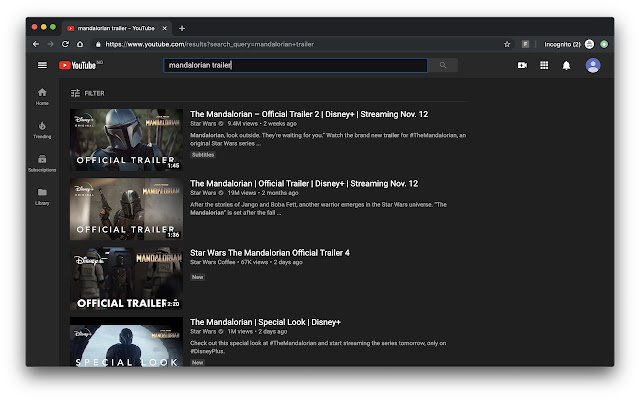The image size is (640, 400).
Task: Go to the YouTube logo home
Action: 80,65
